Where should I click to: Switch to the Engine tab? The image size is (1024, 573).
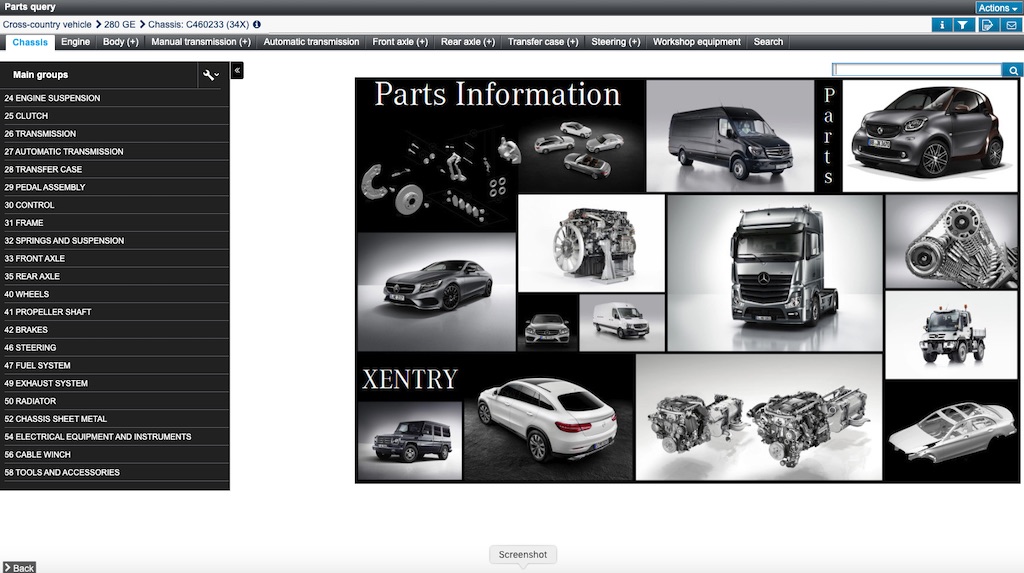pos(75,42)
